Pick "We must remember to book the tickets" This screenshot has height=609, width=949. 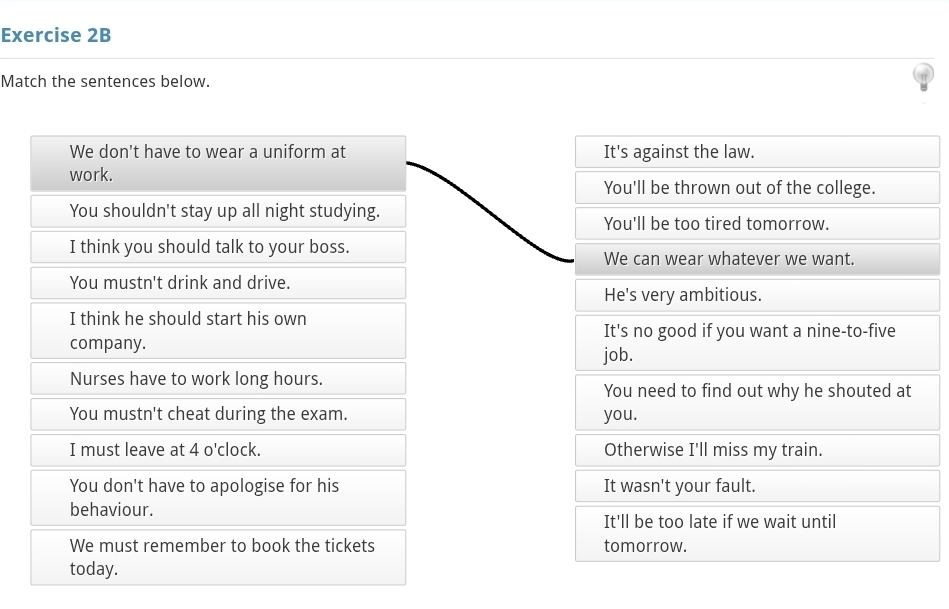coord(218,558)
